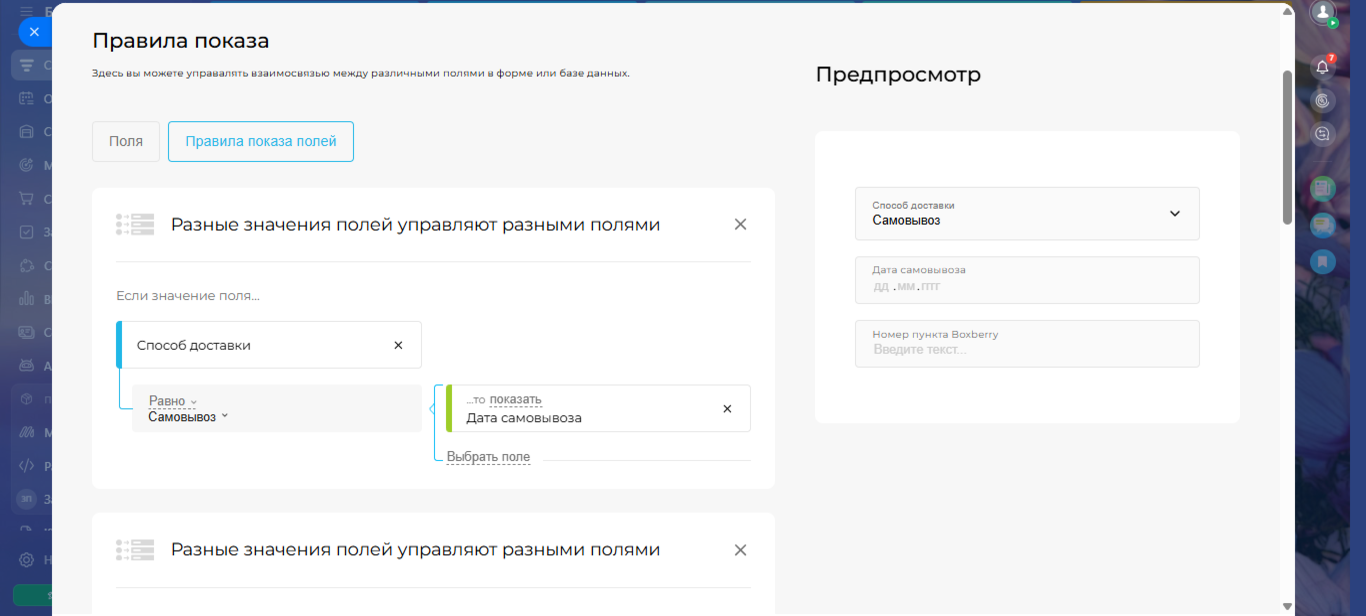
Task: Close the slider panel with blue X button
Action: click(x=34, y=32)
